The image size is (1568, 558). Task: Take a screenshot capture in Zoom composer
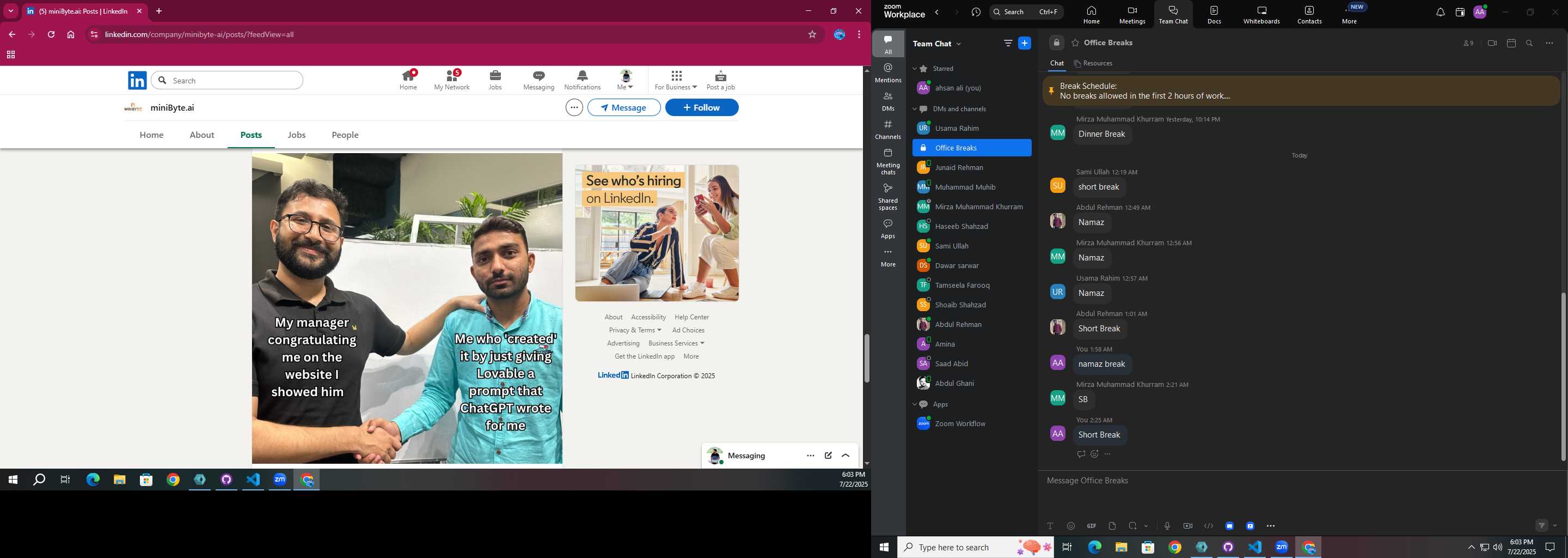[x=1132, y=526]
